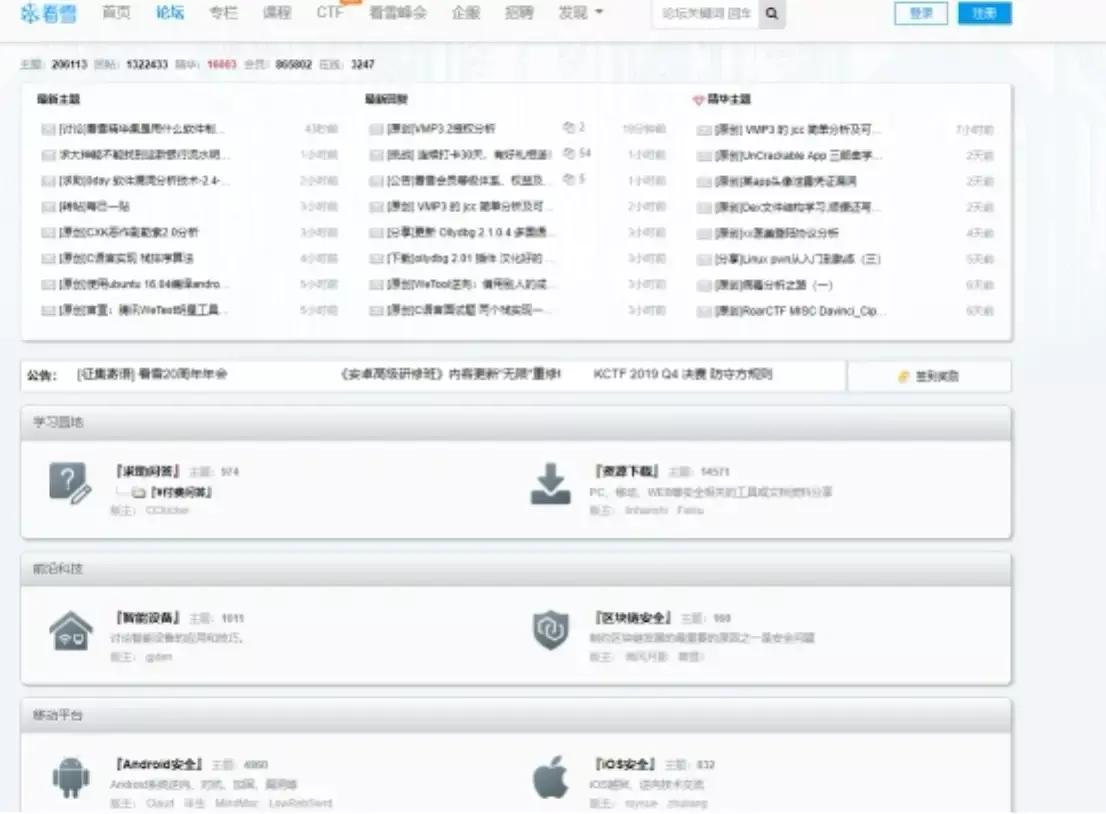Click the search magnifier icon
The width and height of the screenshot is (1106, 814).
tap(769, 15)
